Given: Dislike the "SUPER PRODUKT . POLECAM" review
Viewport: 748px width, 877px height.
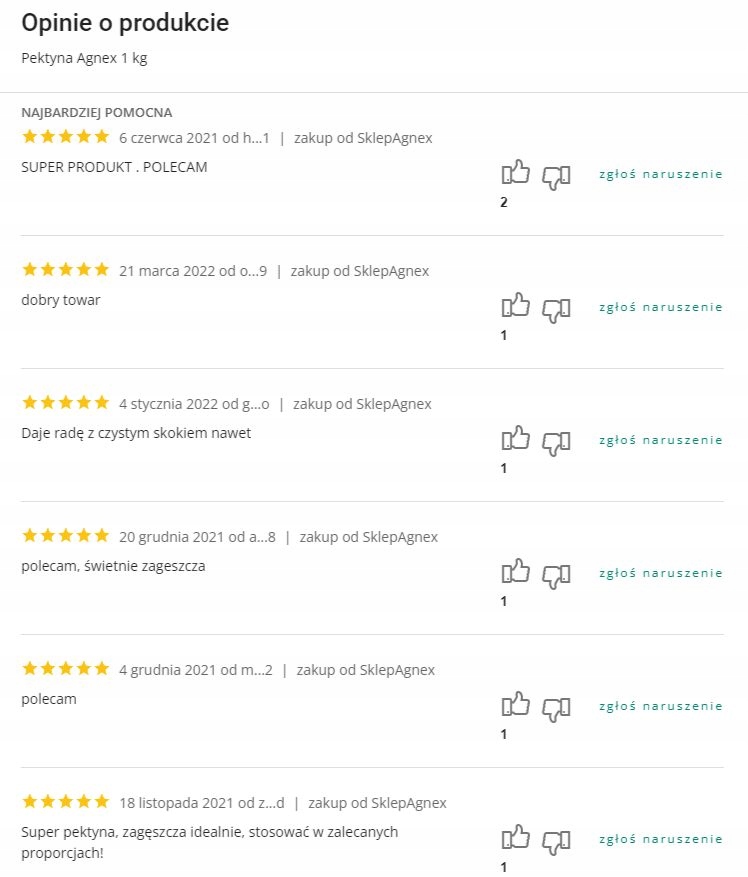Looking at the screenshot, I should [x=556, y=176].
